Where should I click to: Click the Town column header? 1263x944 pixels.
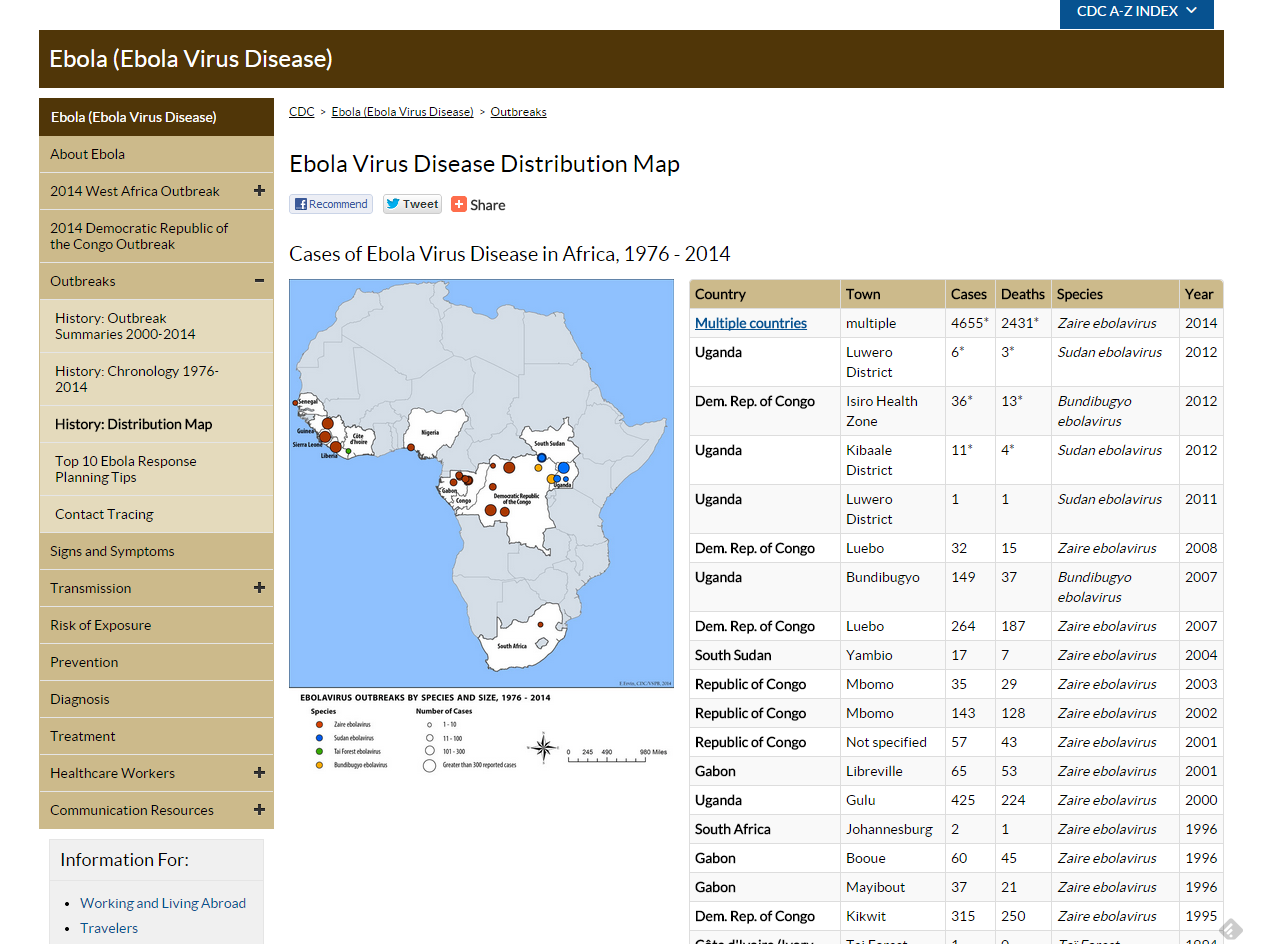click(x=893, y=294)
